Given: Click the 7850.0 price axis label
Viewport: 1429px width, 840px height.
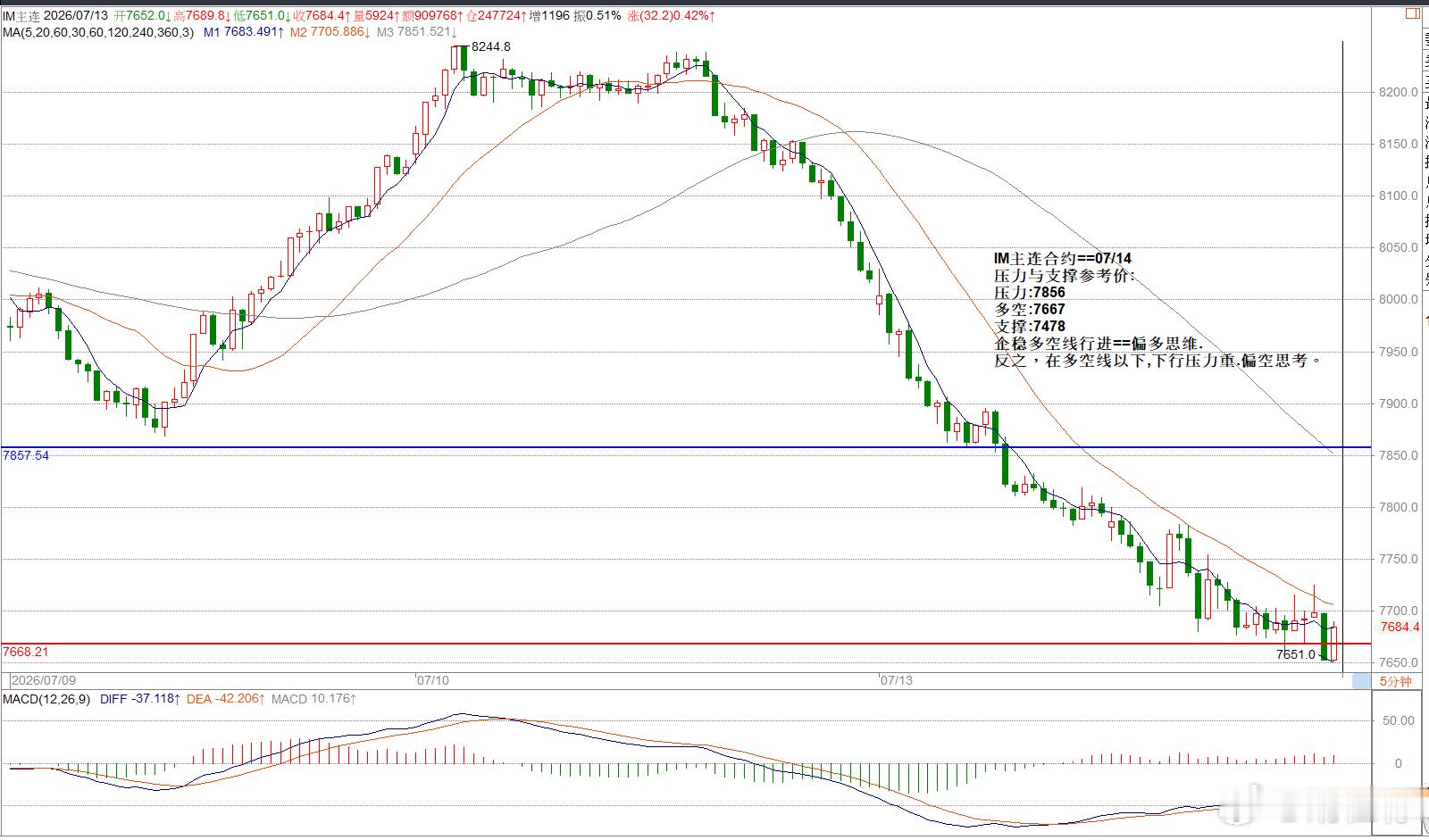Looking at the screenshot, I should [x=1399, y=455].
